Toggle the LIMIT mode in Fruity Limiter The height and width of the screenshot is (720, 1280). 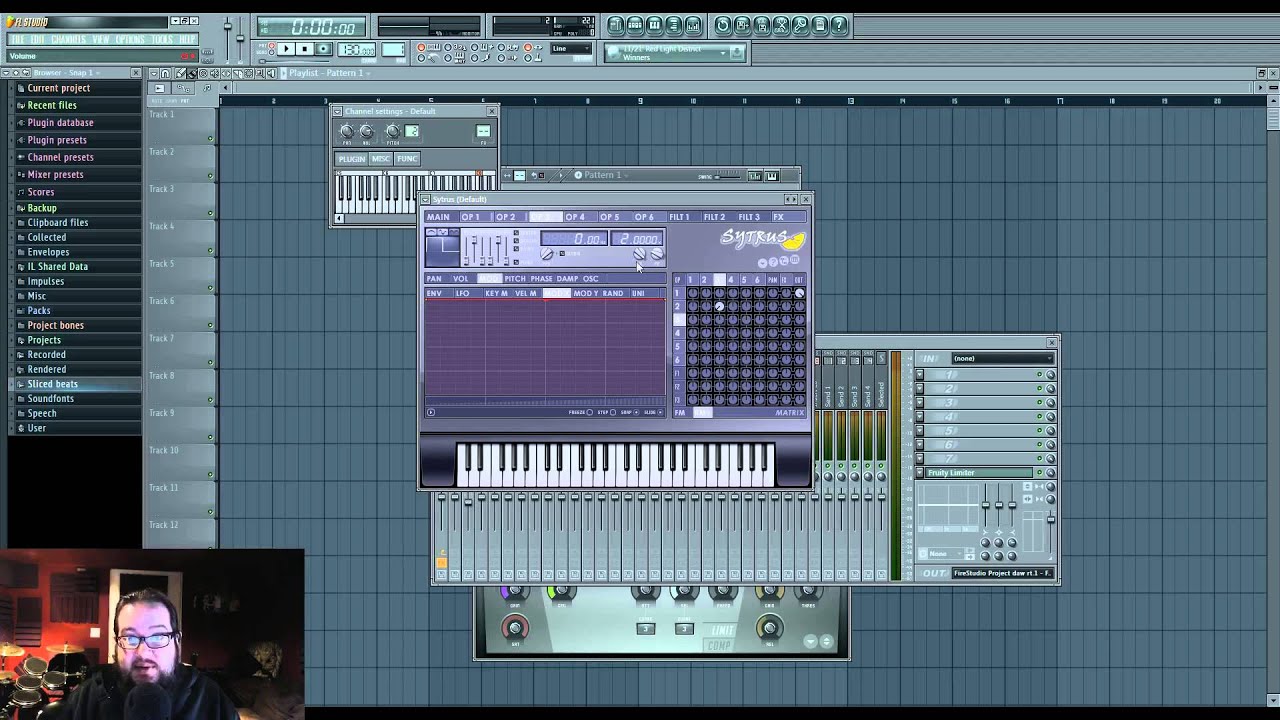(x=723, y=630)
